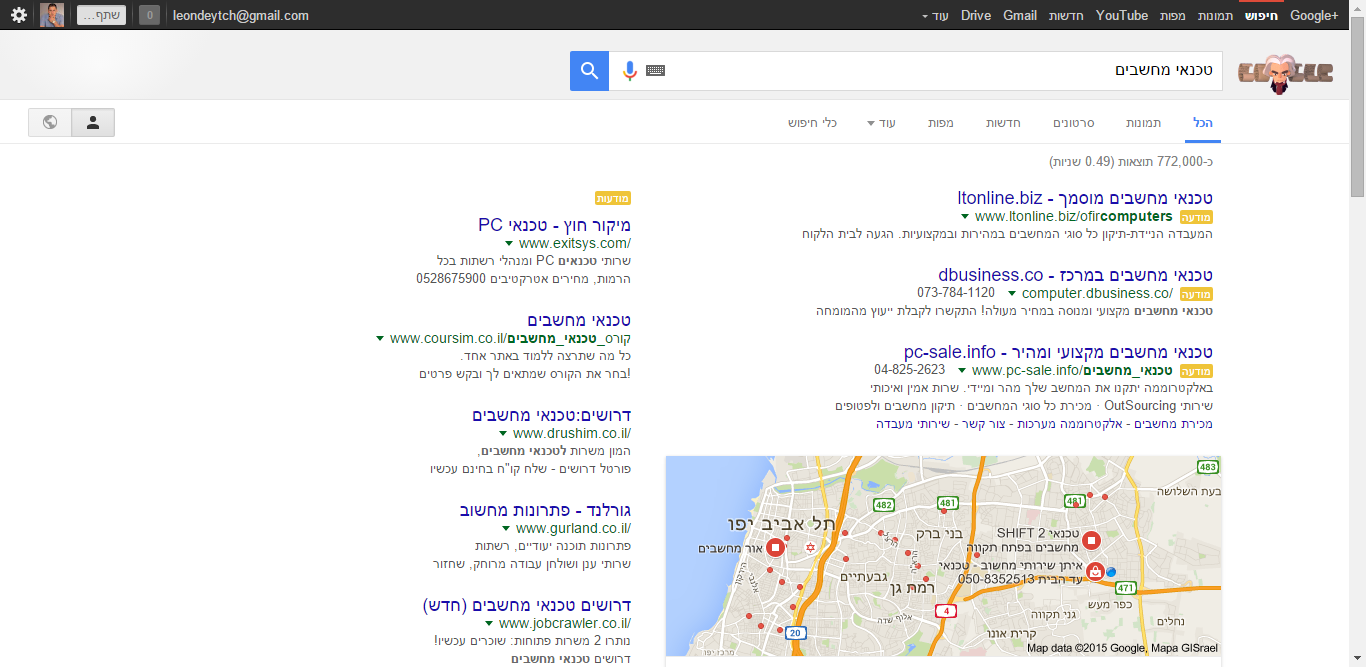This screenshot has height=667, width=1366.
Task: Open the on-screen keyboard icon
Action: [655, 71]
